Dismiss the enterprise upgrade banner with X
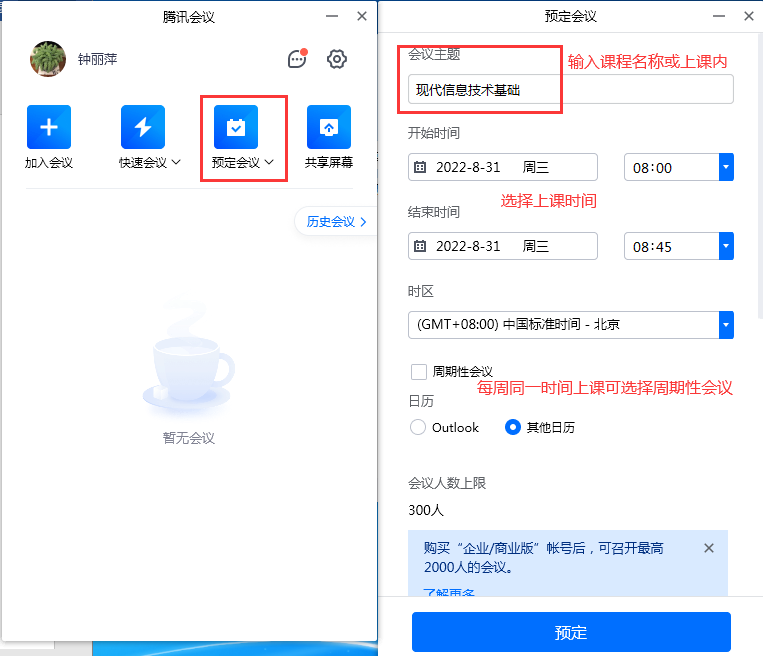The image size is (763, 656). (709, 548)
